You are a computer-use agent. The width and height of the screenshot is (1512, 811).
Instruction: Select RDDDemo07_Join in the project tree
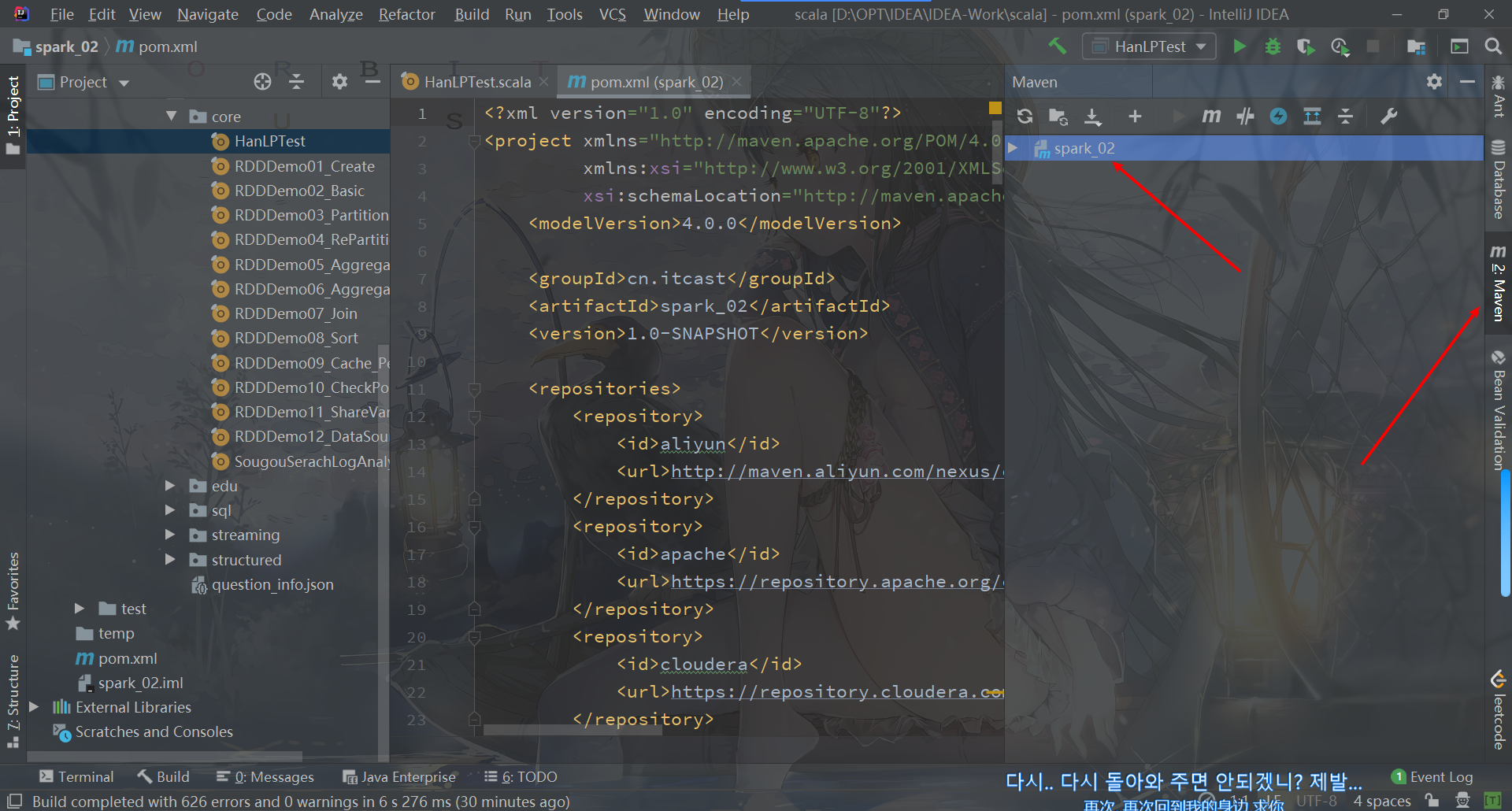tap(295, 313)
